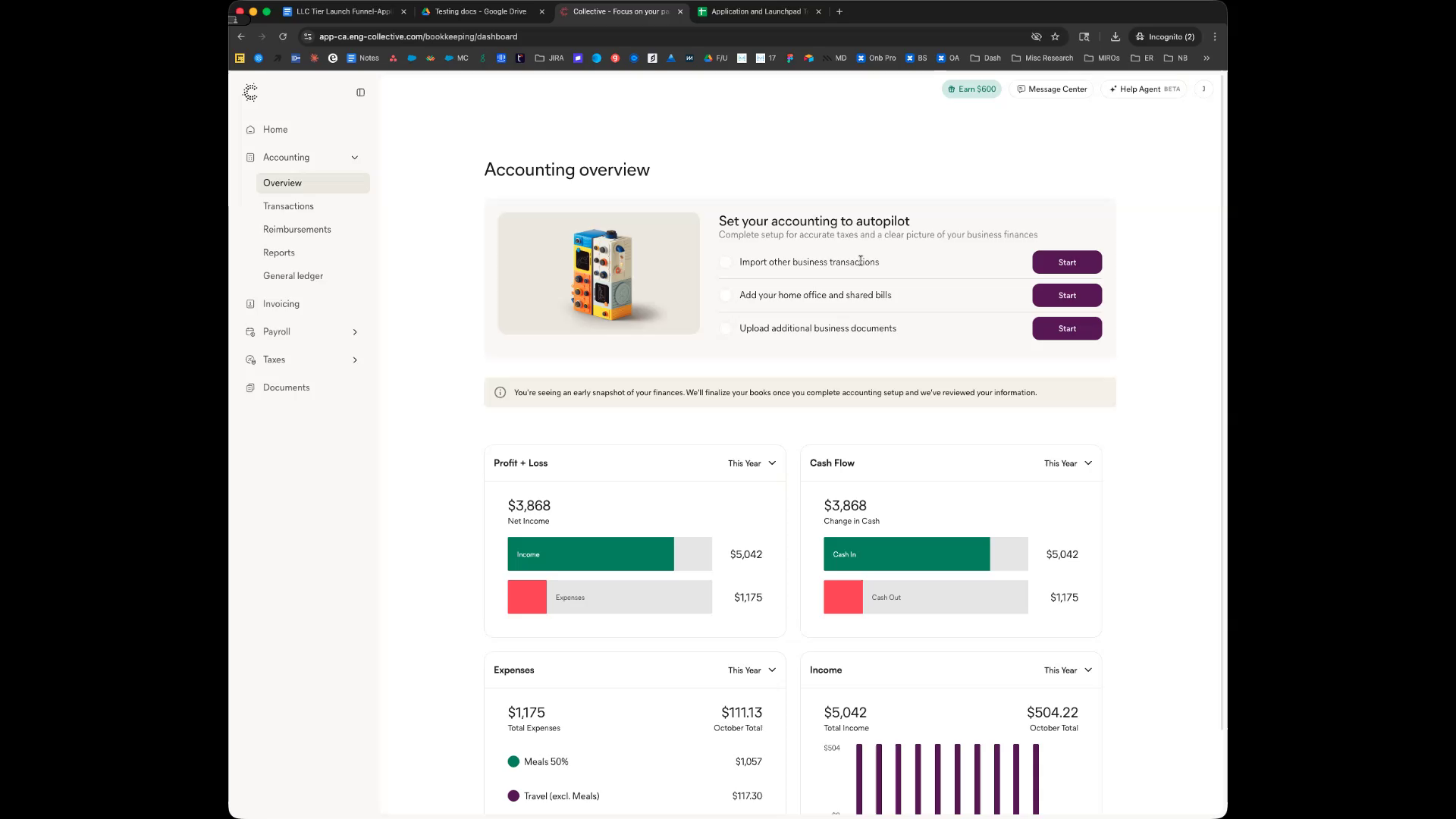Open Transactions in Accounting menu

[288, 206]
